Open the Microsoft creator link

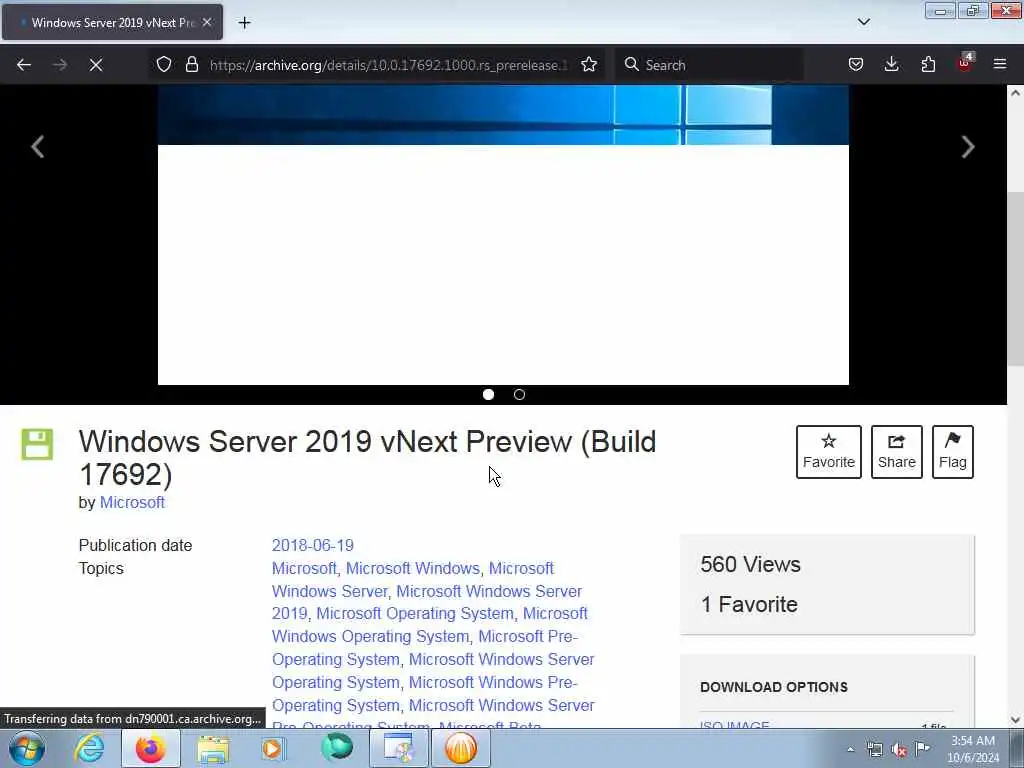(x=132, y=502)
